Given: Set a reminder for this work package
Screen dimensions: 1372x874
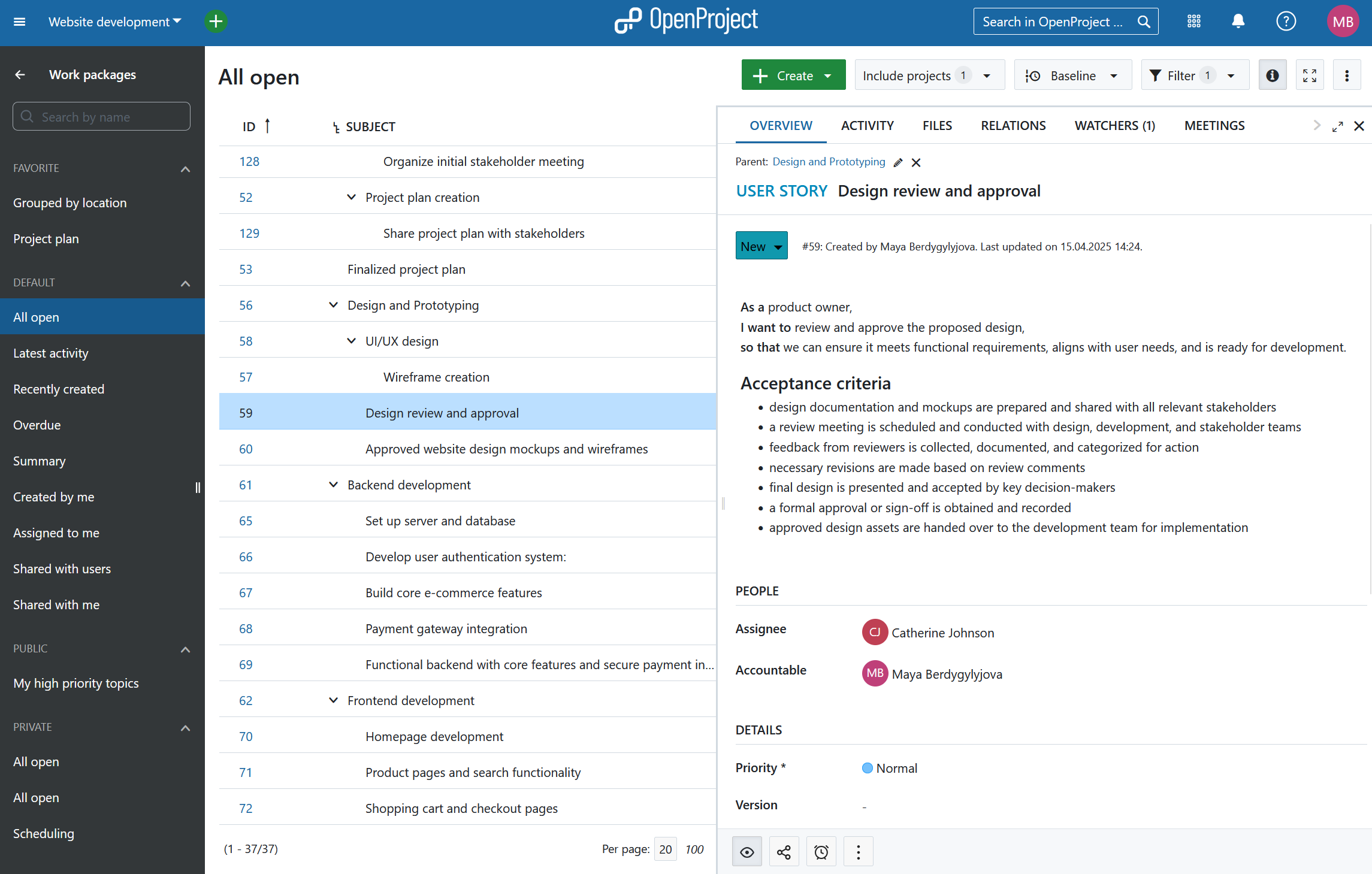Looking at the screenshot, I should click(821, 851).
